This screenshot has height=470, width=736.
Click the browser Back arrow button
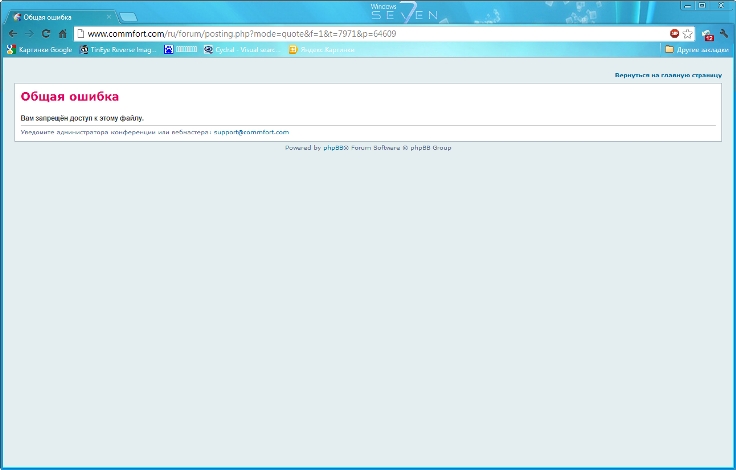tap(12, 33)
